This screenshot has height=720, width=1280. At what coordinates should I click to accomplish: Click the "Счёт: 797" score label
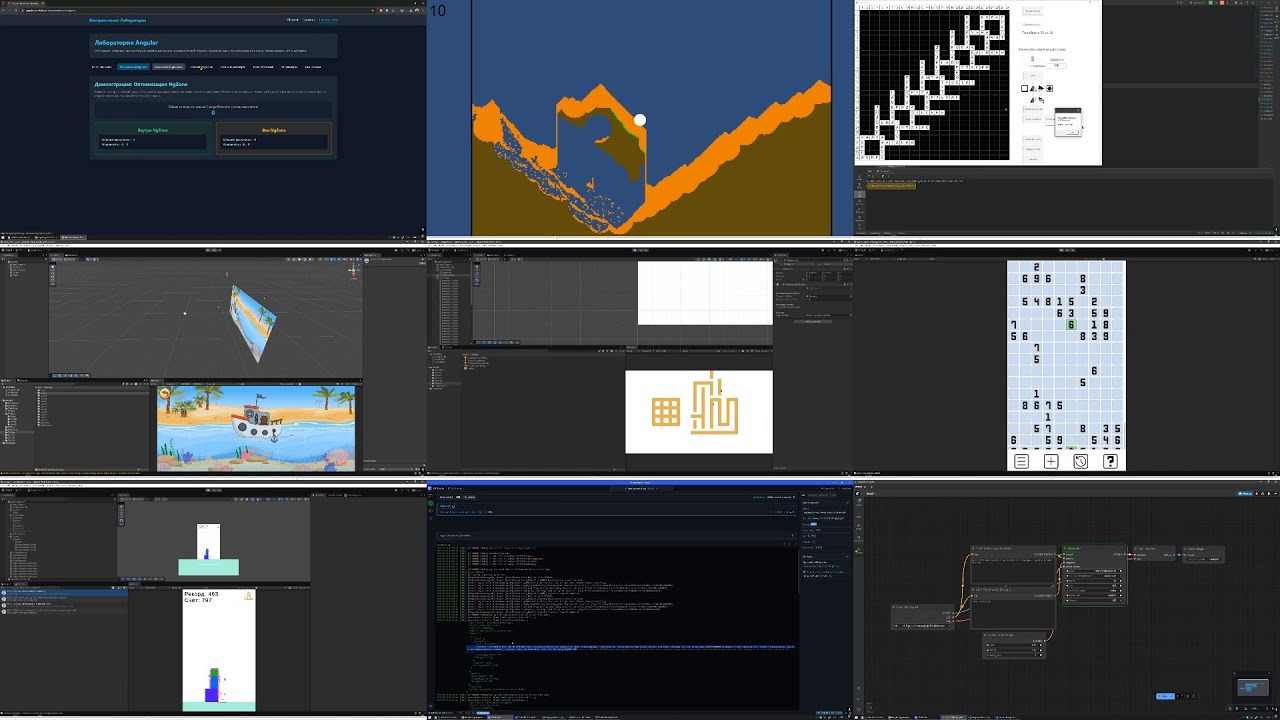pyautogui.click(x=199, y=601)
